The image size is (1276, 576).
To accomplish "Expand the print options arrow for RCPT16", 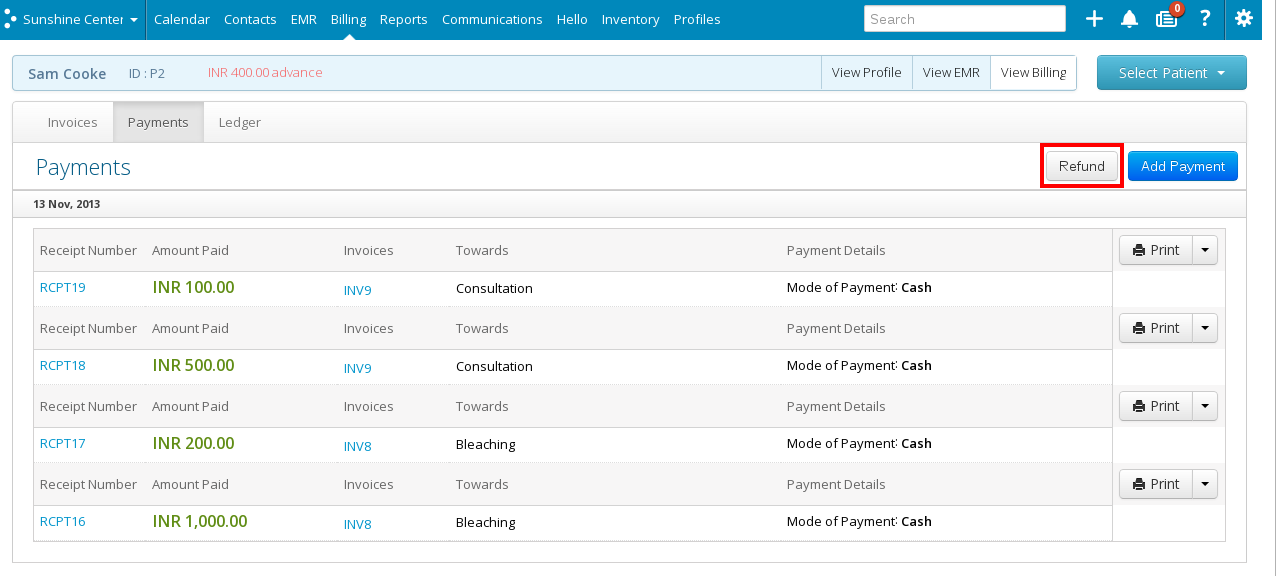I will click(1205, 484).
